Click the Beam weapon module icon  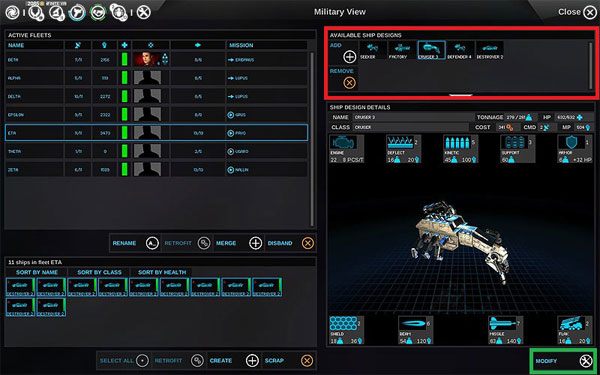pyautogui.click(x=412, y=324)
